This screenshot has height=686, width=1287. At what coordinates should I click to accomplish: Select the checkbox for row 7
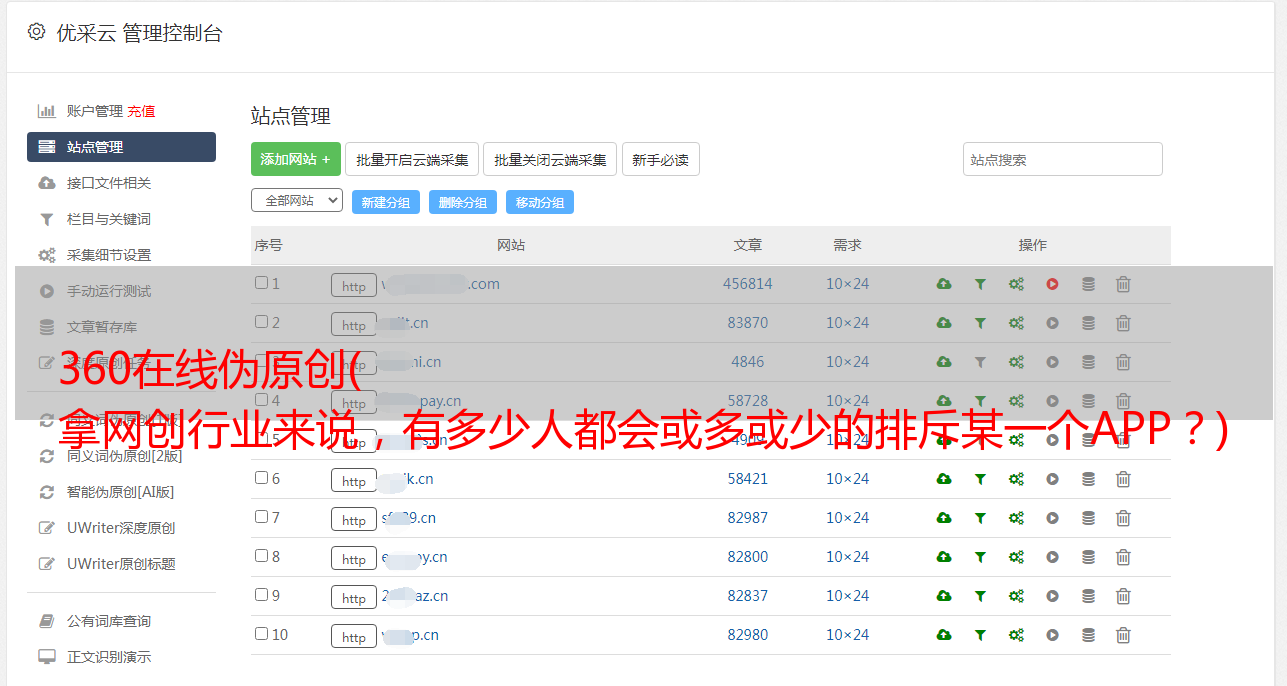click(x=261, y=517)
